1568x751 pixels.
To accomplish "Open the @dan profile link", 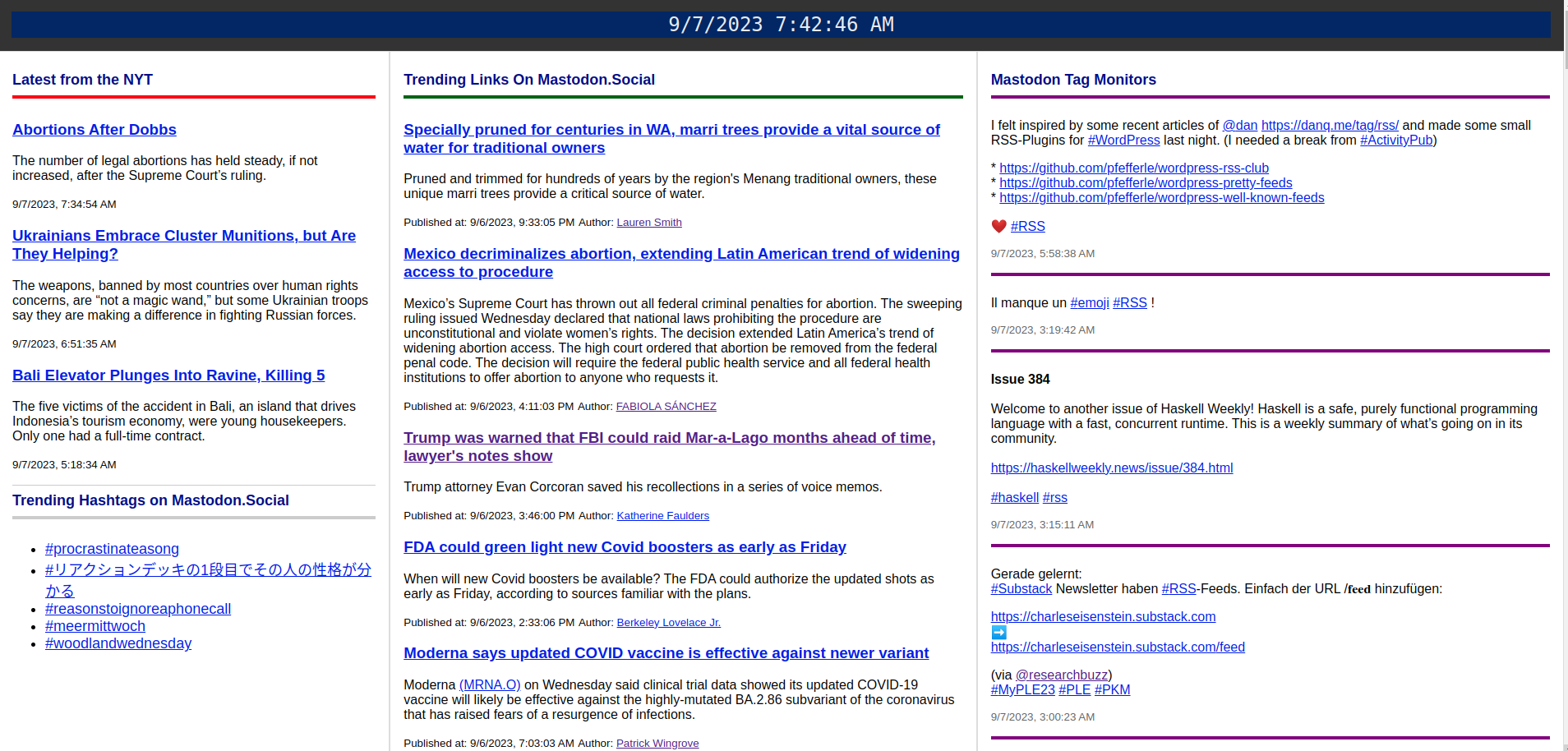I will (1239, 125).
